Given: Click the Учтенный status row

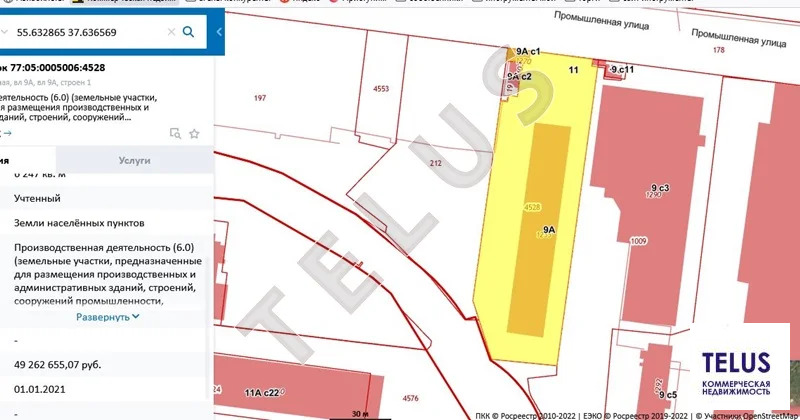Looking at the screenshot, I should pyautogui.click(x=37, y=199).
